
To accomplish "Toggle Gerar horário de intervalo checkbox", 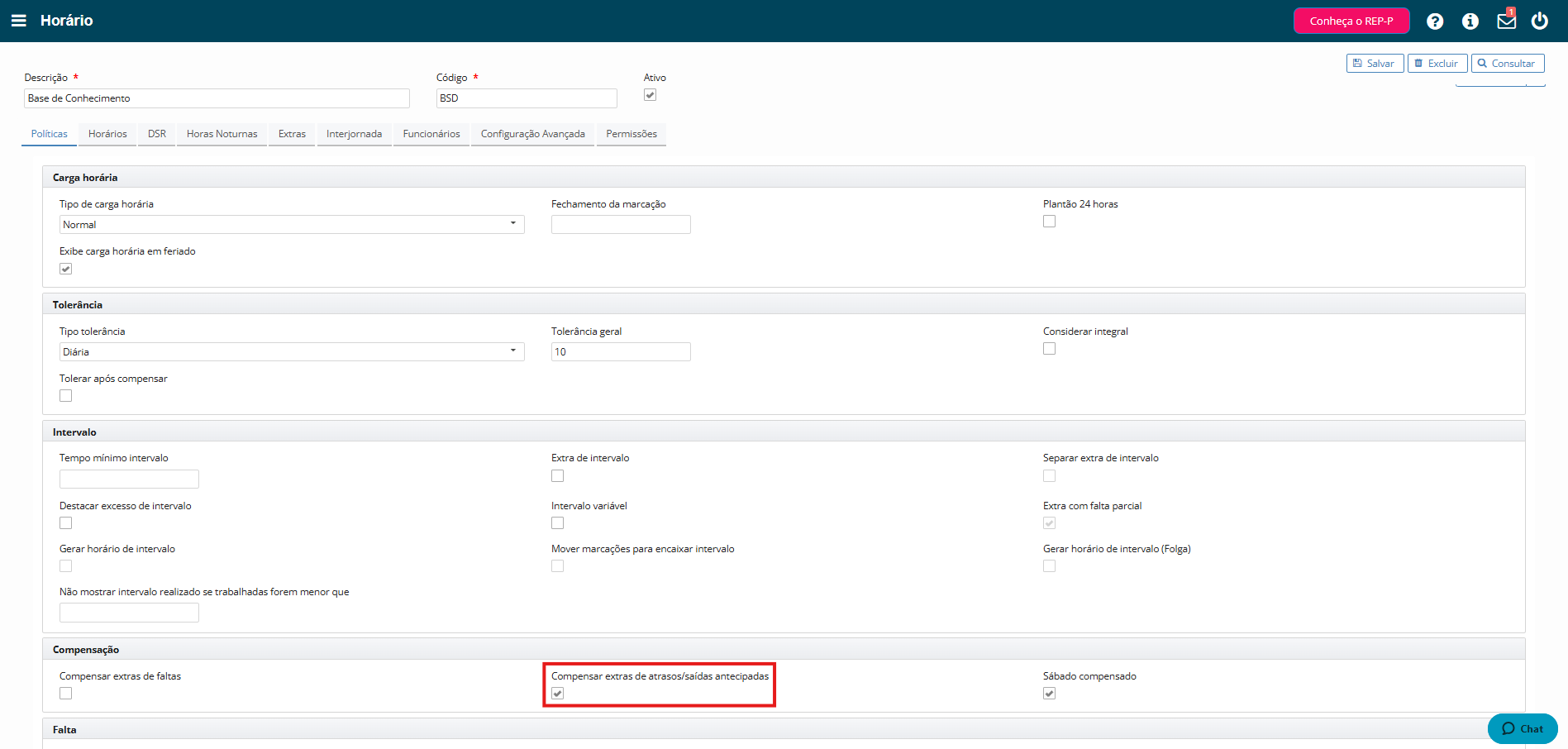I will coord(66,566).
